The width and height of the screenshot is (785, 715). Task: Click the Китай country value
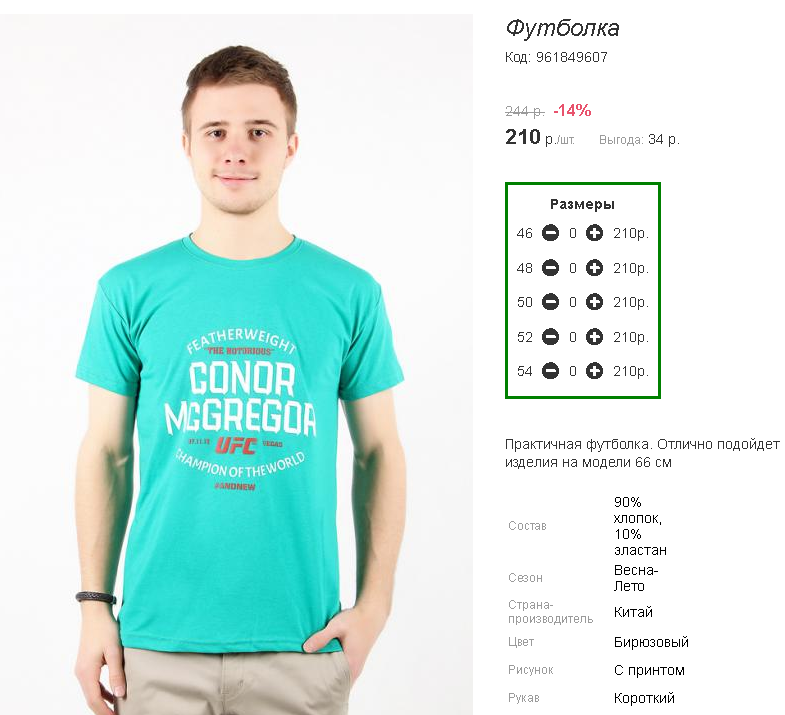[x=633, y=612]
